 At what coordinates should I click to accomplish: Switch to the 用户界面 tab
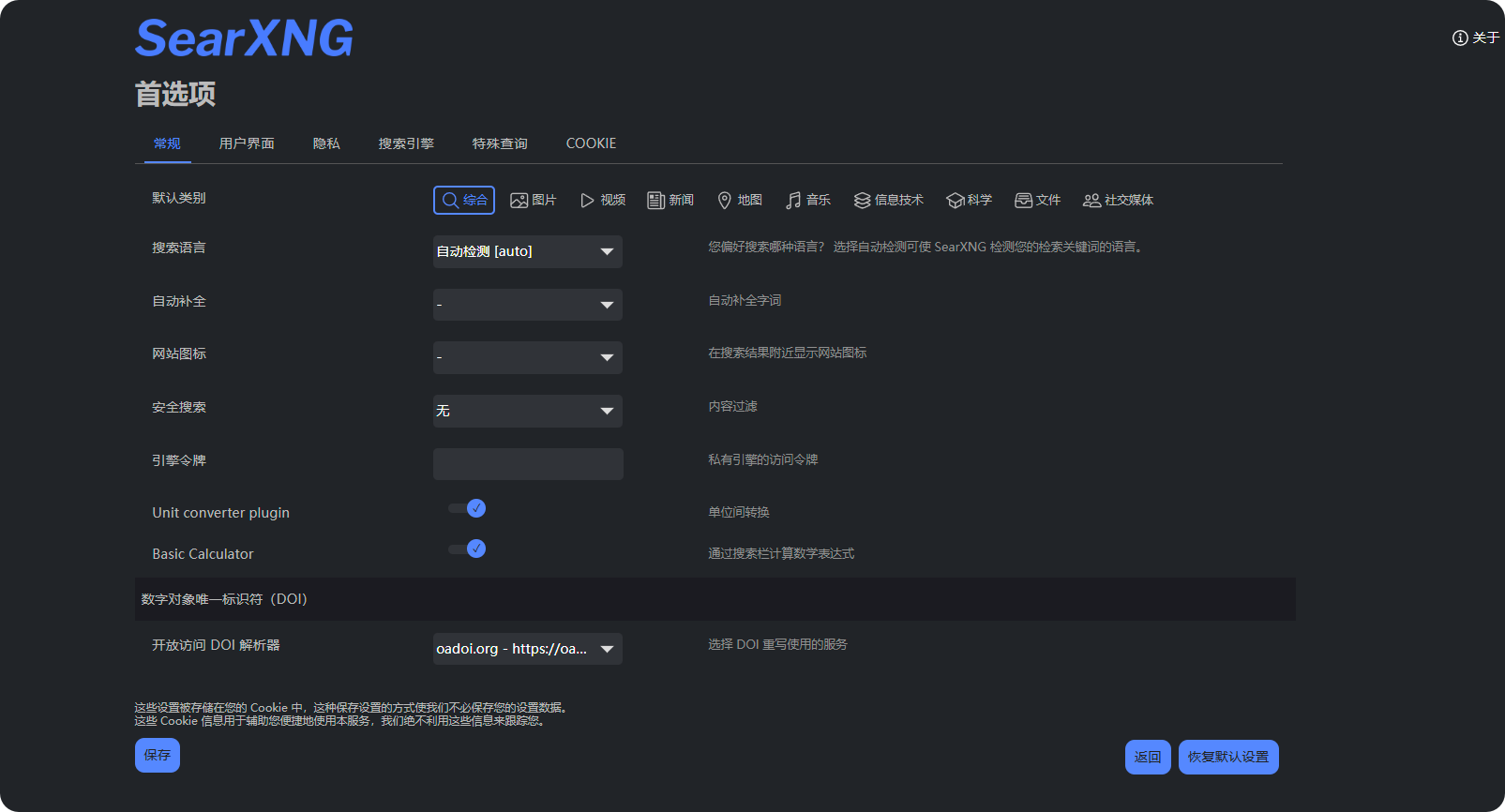coord(247,143)
